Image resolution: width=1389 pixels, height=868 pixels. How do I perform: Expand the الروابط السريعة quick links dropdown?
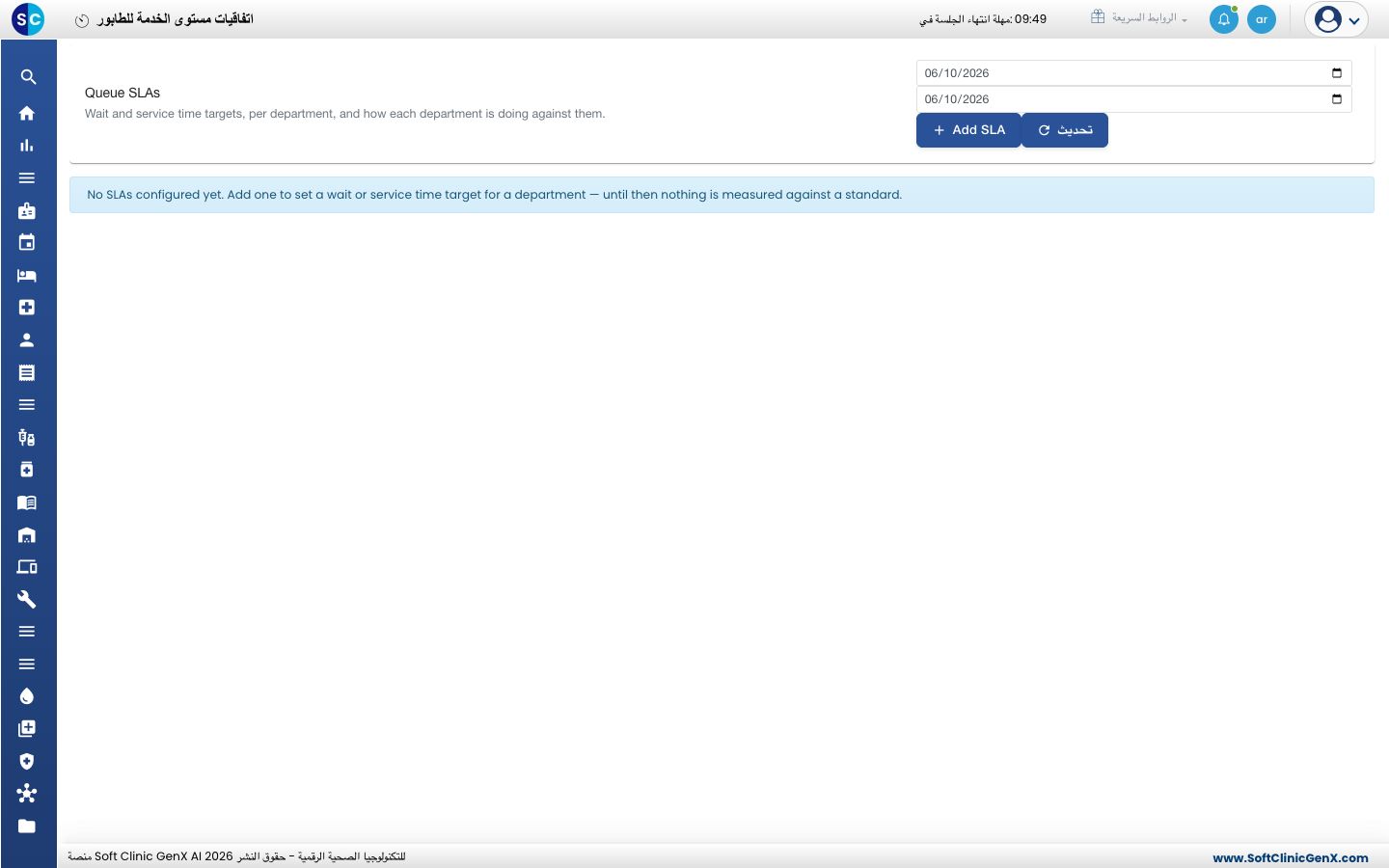pos(1139,18)
